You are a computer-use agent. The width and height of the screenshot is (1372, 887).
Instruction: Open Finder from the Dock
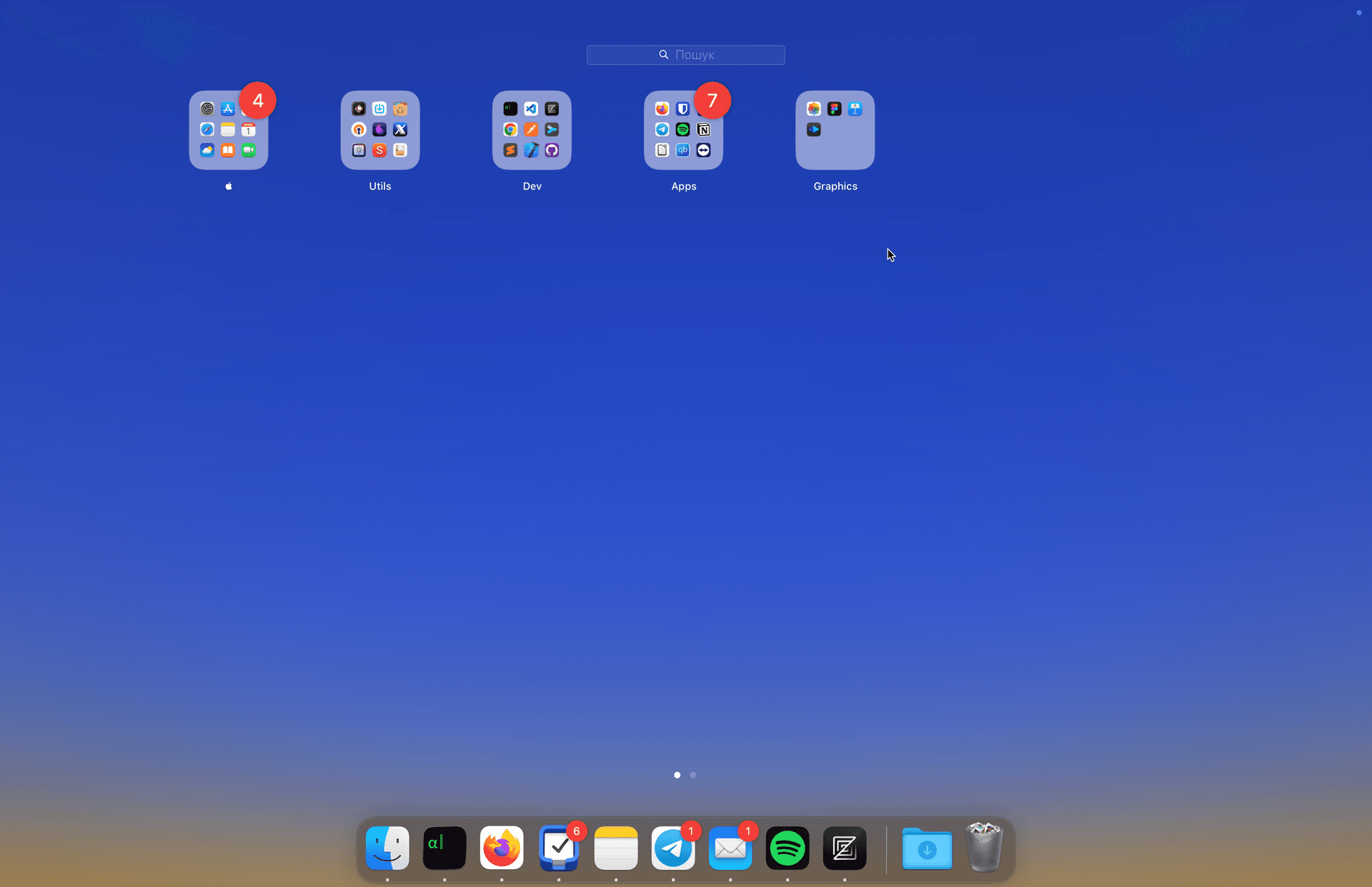click(x=387, y=848)
